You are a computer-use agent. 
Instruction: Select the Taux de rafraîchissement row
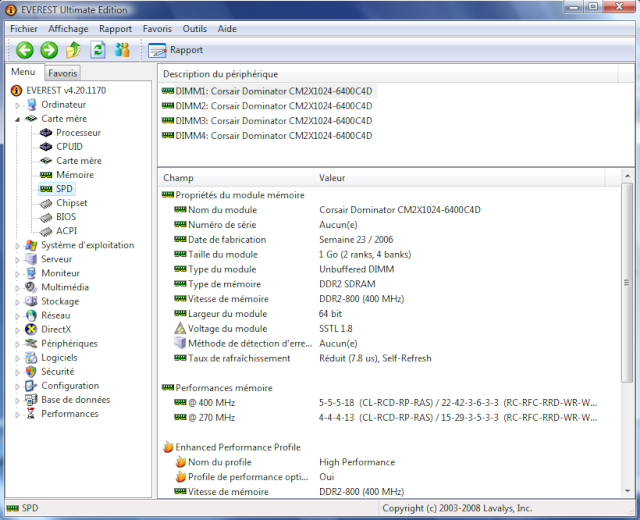390,358
